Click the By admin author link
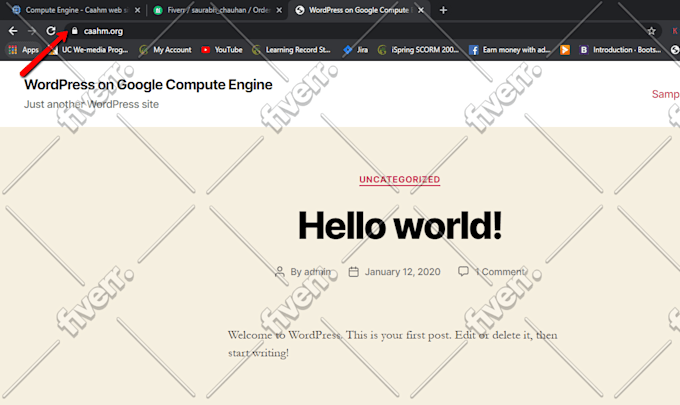The image size is (680, 405). coord(311,272)
